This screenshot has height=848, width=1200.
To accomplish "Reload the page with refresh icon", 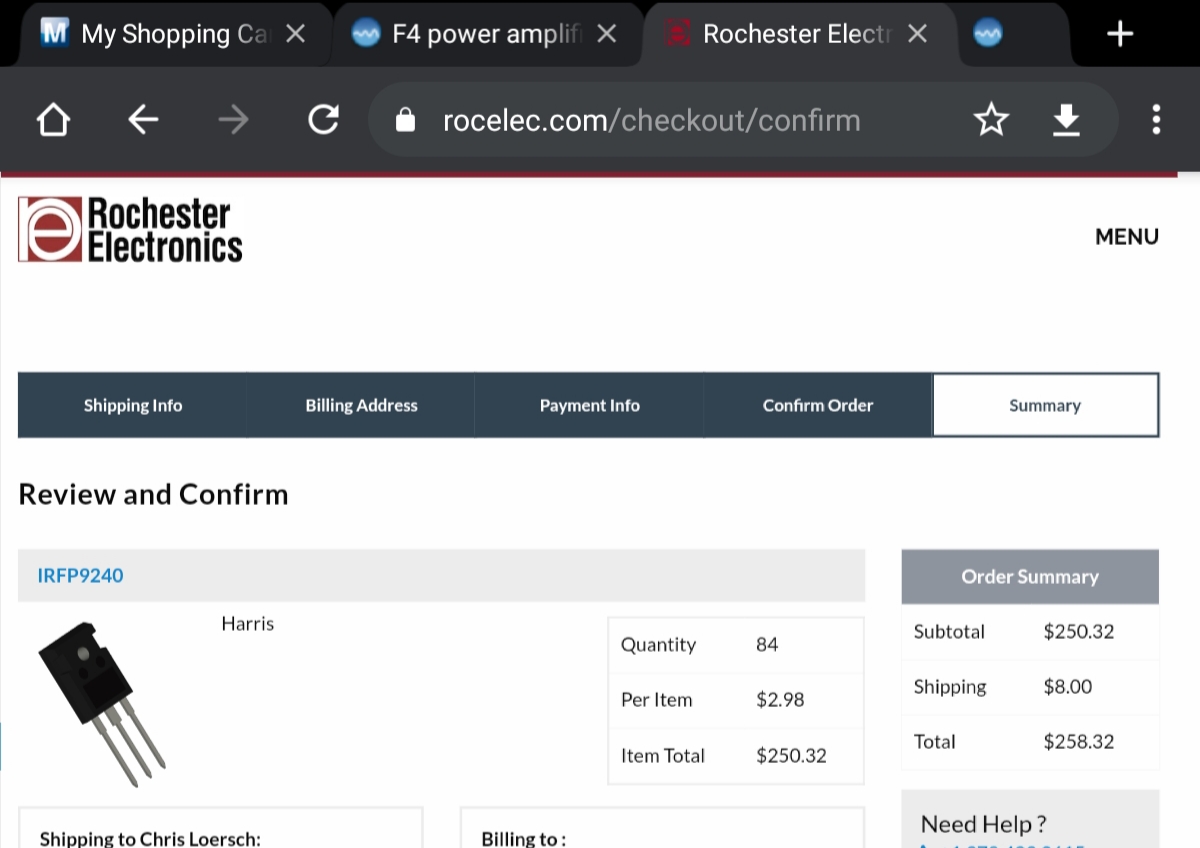I will pyautogui.click(x=323, y=120).
